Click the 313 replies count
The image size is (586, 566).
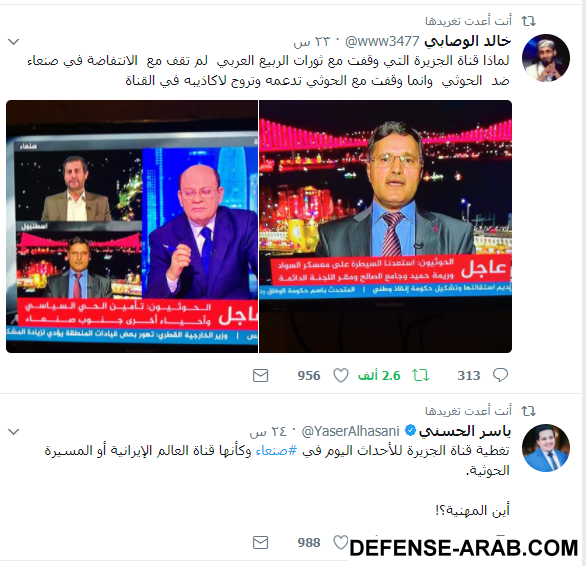pos(469,375)
